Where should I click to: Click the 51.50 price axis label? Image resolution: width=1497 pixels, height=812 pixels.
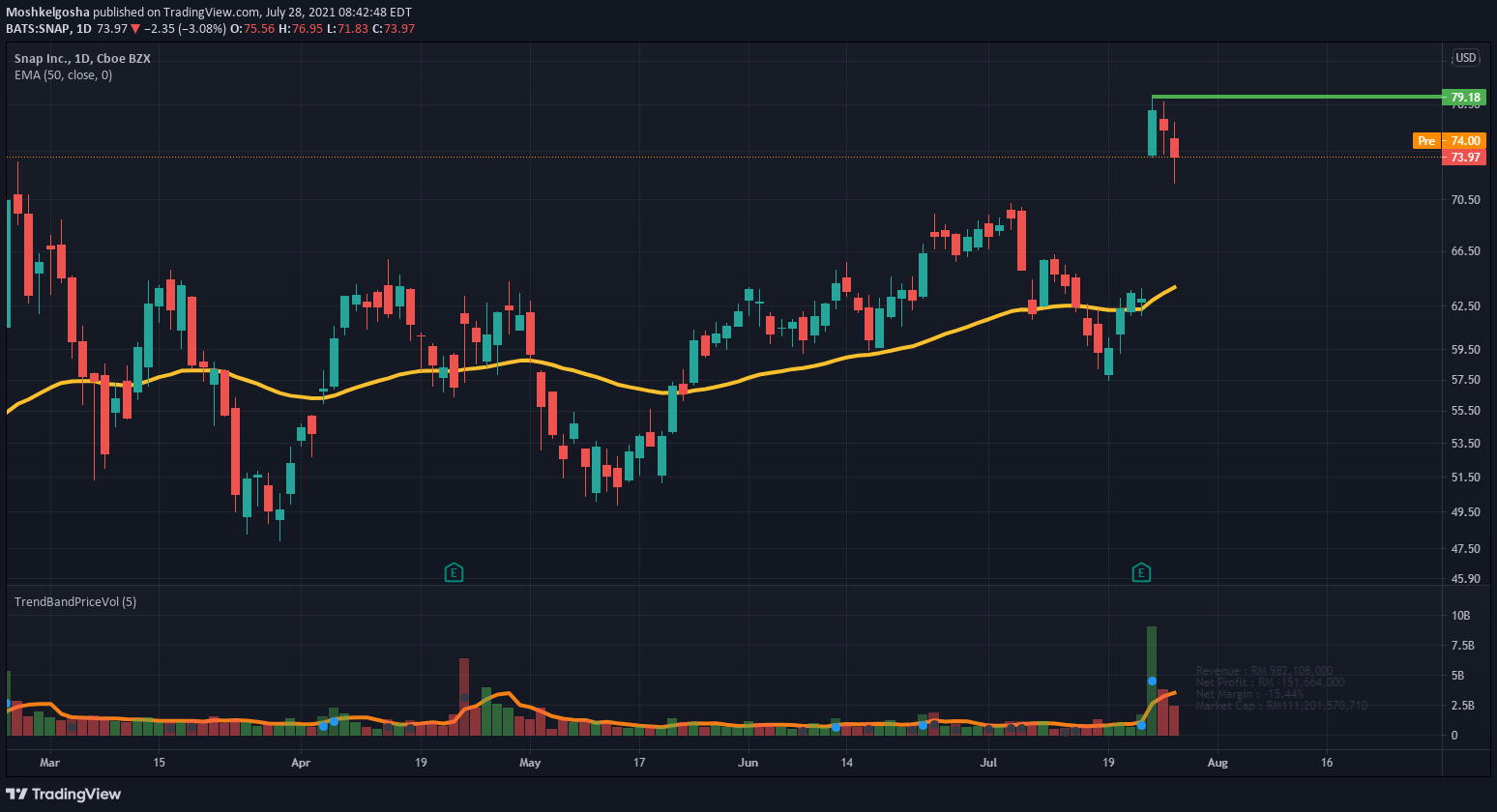click(1466, 478)
